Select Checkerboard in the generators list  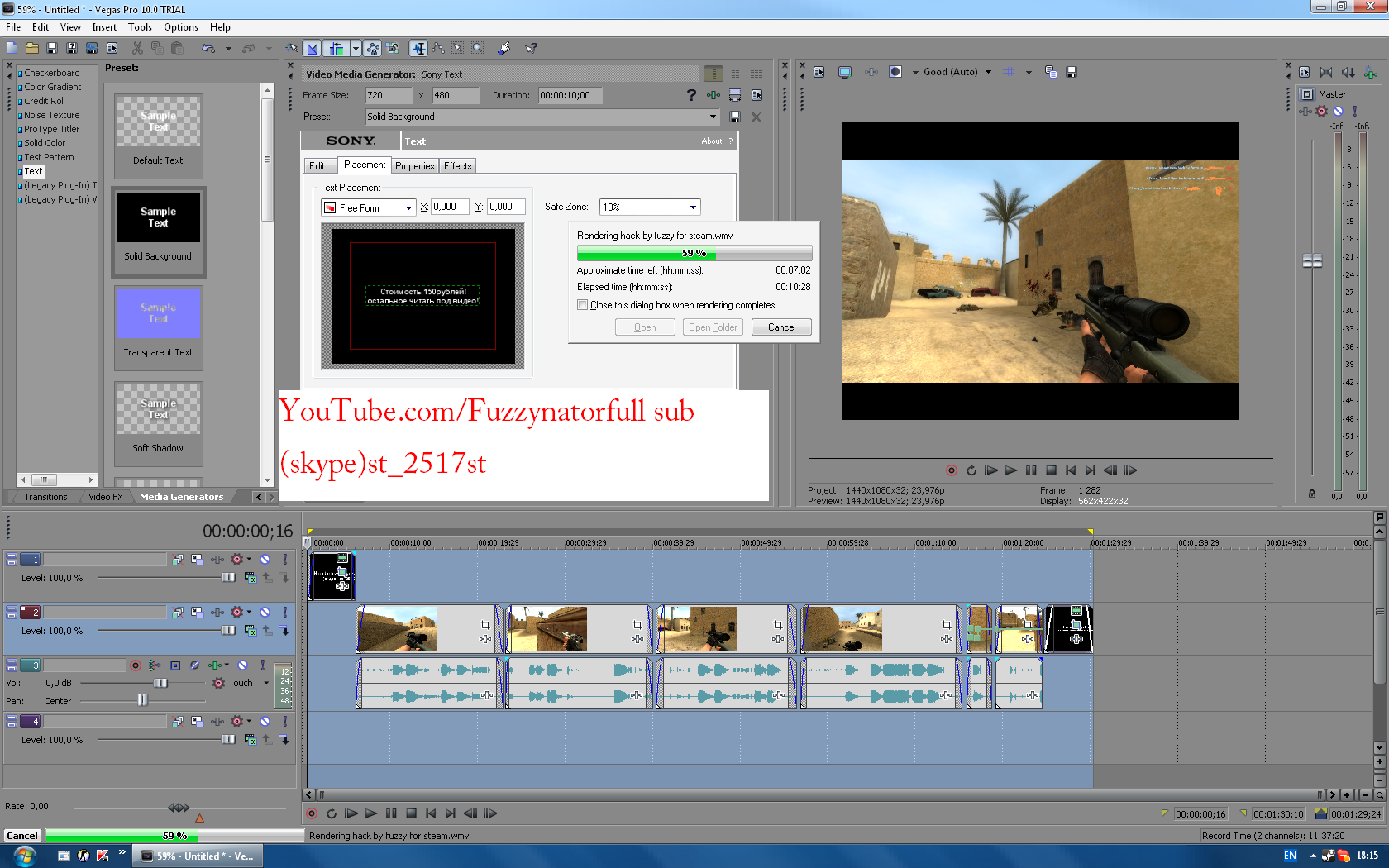pos(51,73)
